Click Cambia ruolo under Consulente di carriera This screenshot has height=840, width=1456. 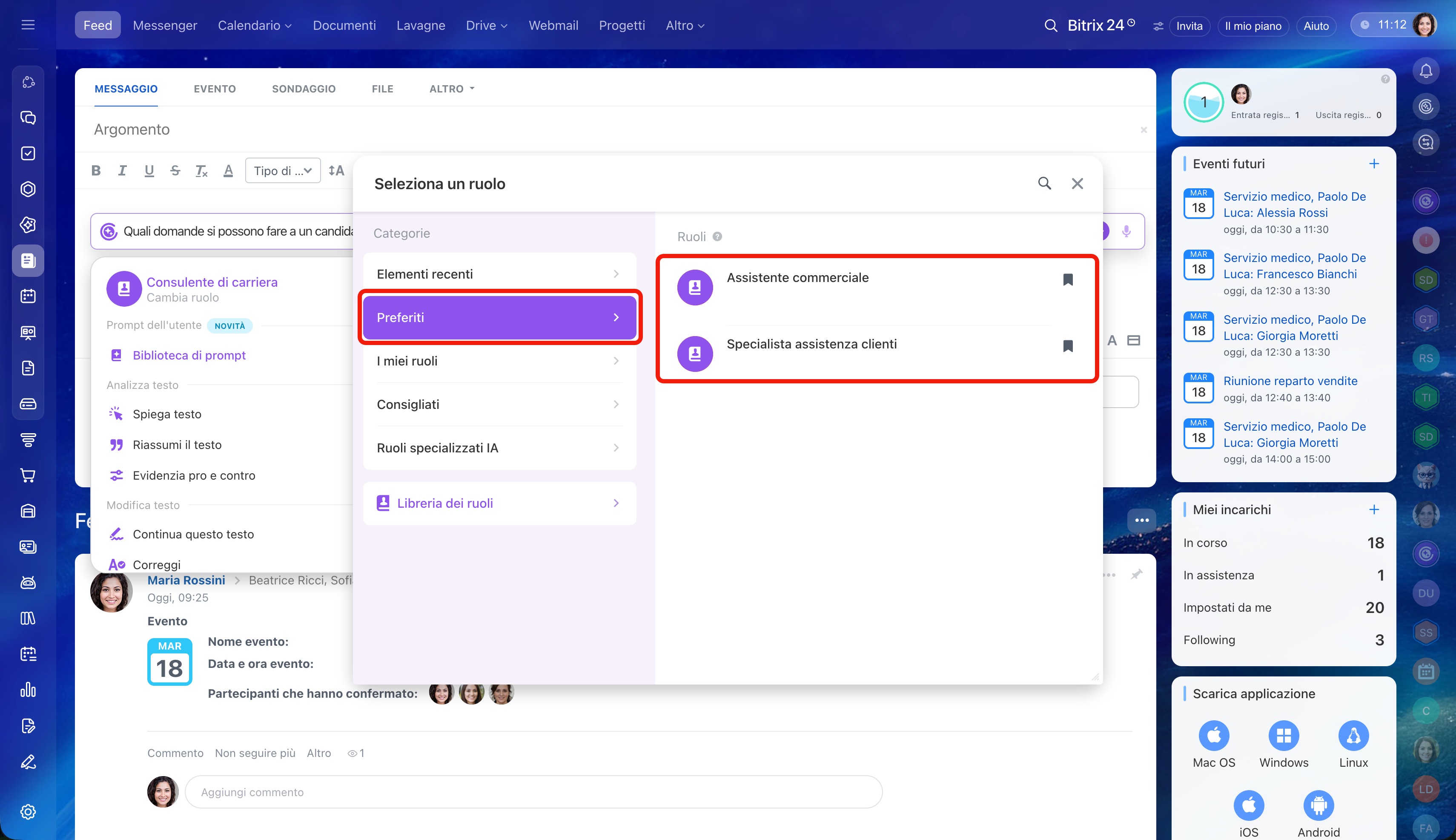click(182, 298)
